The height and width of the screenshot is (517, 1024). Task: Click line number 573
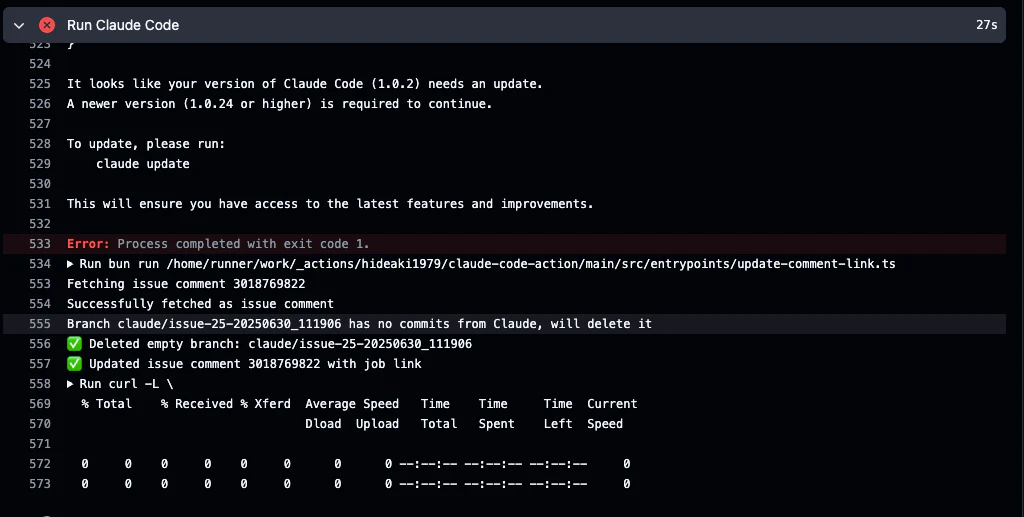(x=40, y=484)
